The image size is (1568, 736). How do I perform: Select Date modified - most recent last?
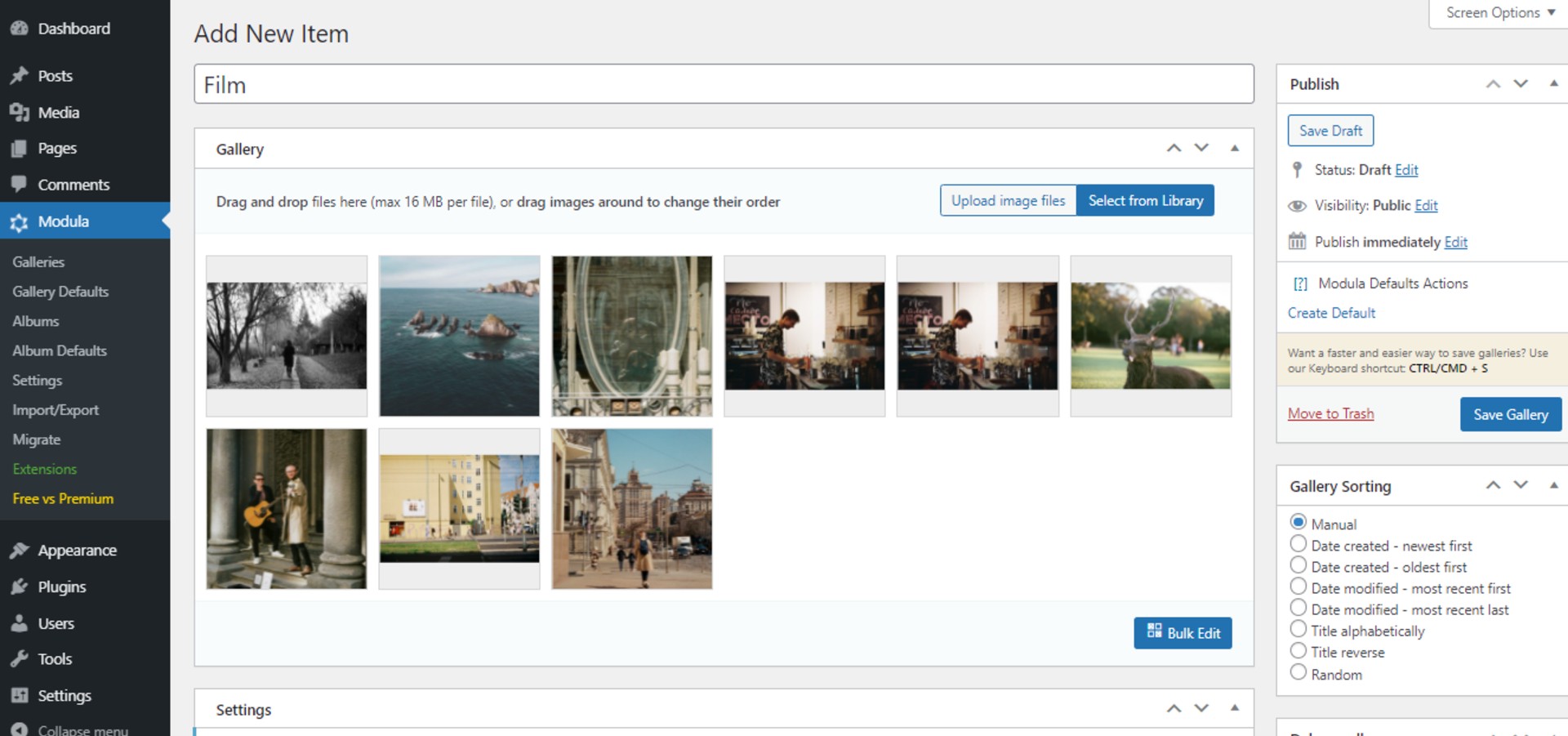1298,608
